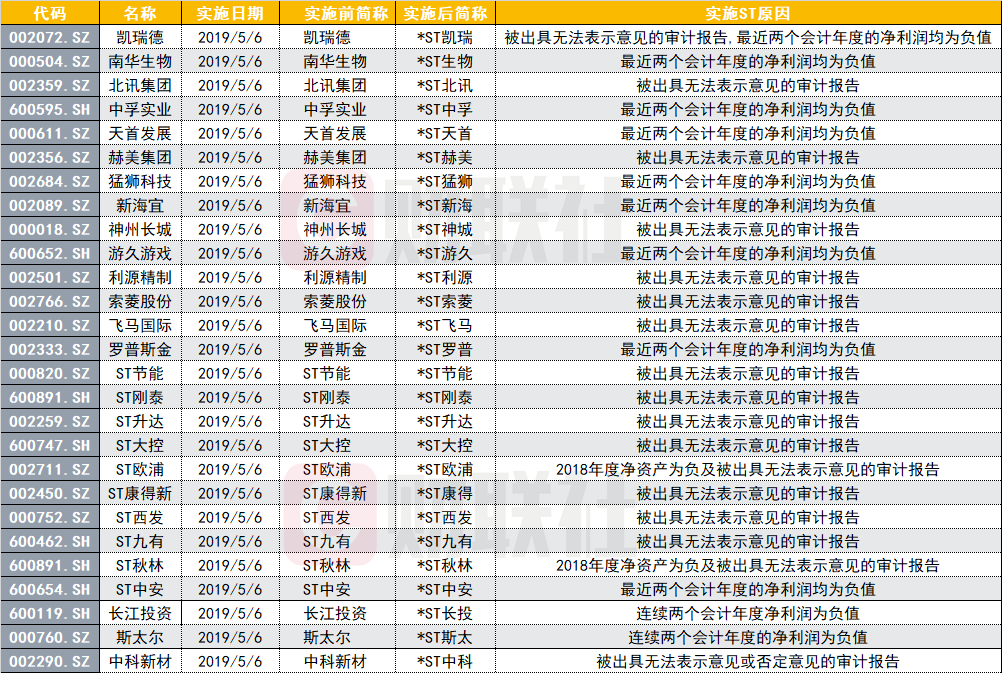Select the new name *ST生物

[x=445, y=61]
